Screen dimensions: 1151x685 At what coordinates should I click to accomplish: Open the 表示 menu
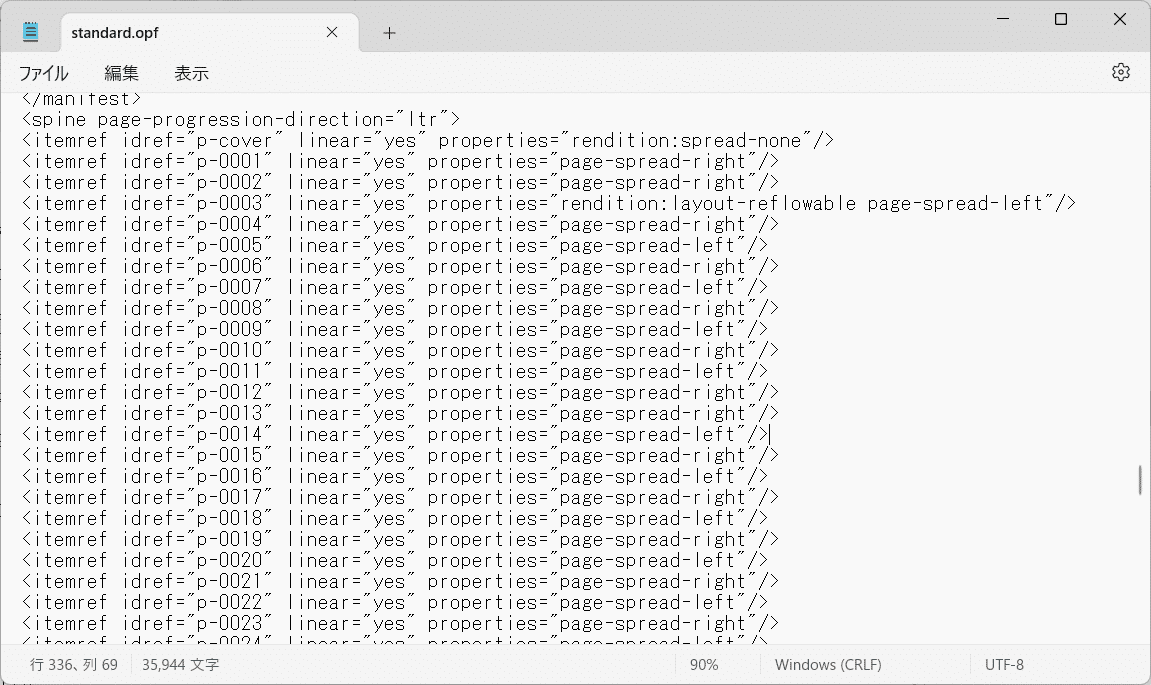click(192, 73)
